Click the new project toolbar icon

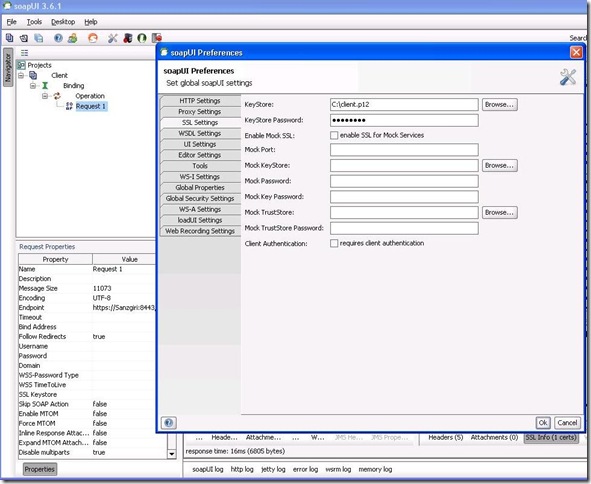(x=9, y=38)
